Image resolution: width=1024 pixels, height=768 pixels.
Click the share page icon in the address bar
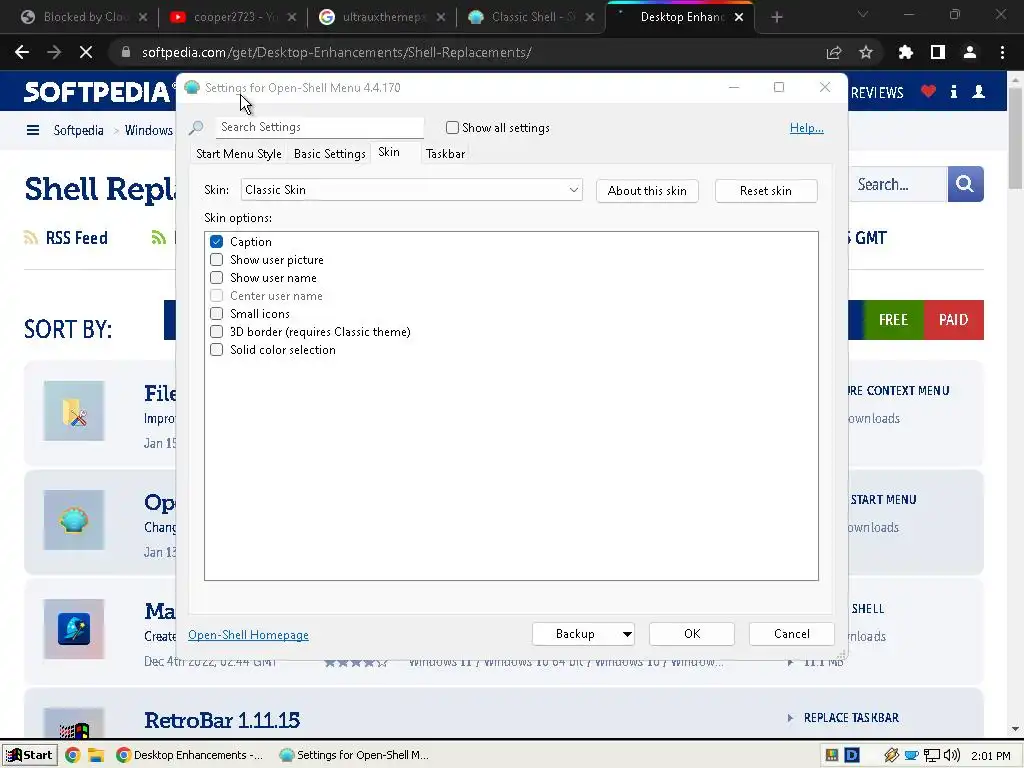[x=834, y=52]
